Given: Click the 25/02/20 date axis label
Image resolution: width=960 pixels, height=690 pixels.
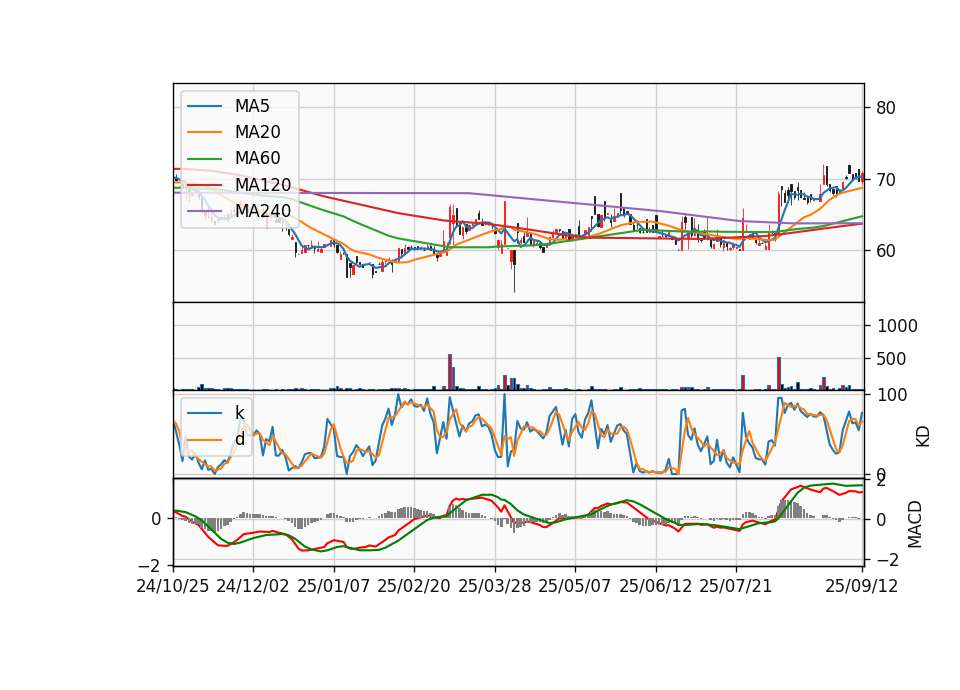Looking at the screenshot, I should click(414, 586).
